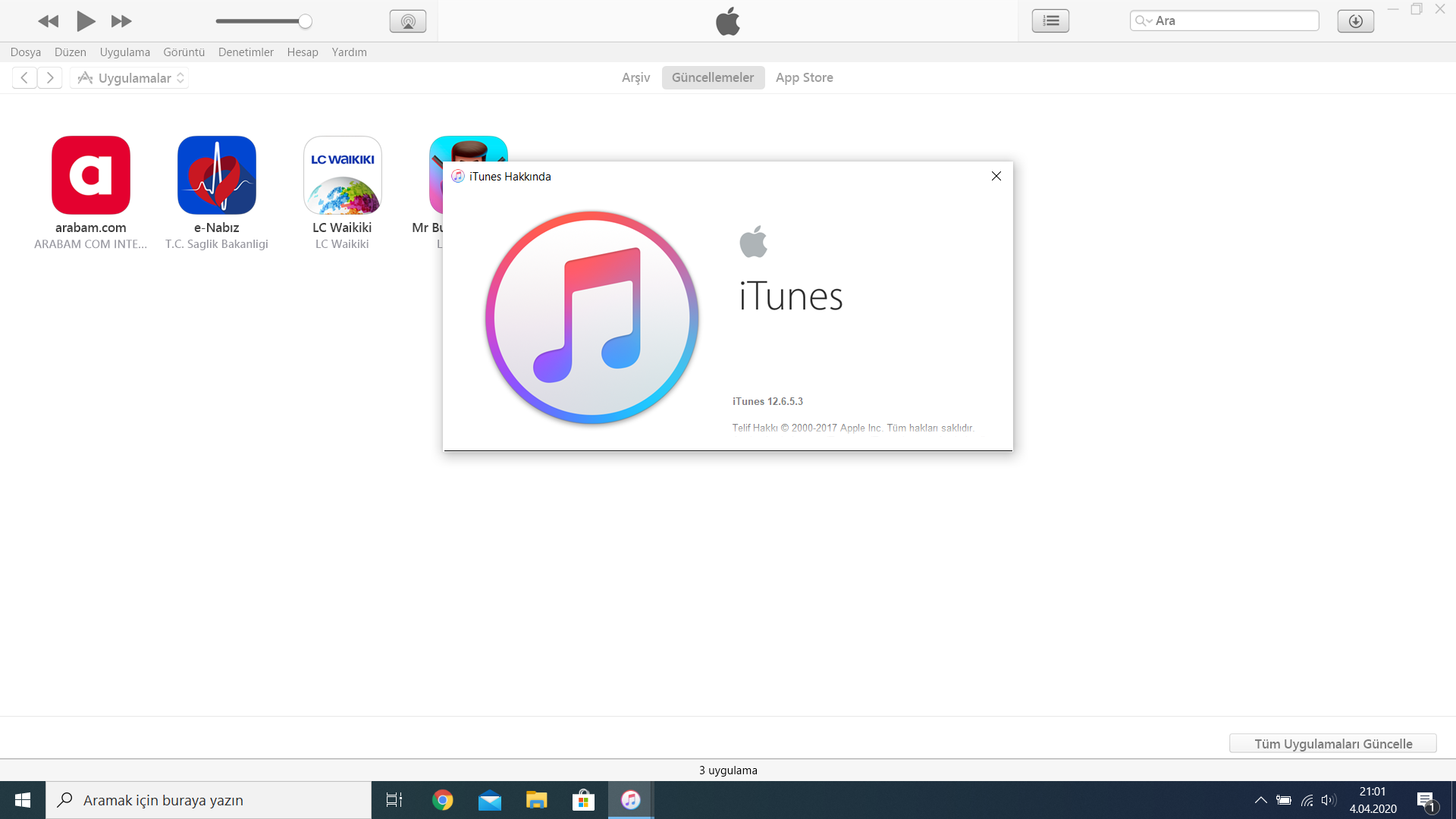
Task: Click the downloads arrow icon
Action: [x=1355, y=21]
